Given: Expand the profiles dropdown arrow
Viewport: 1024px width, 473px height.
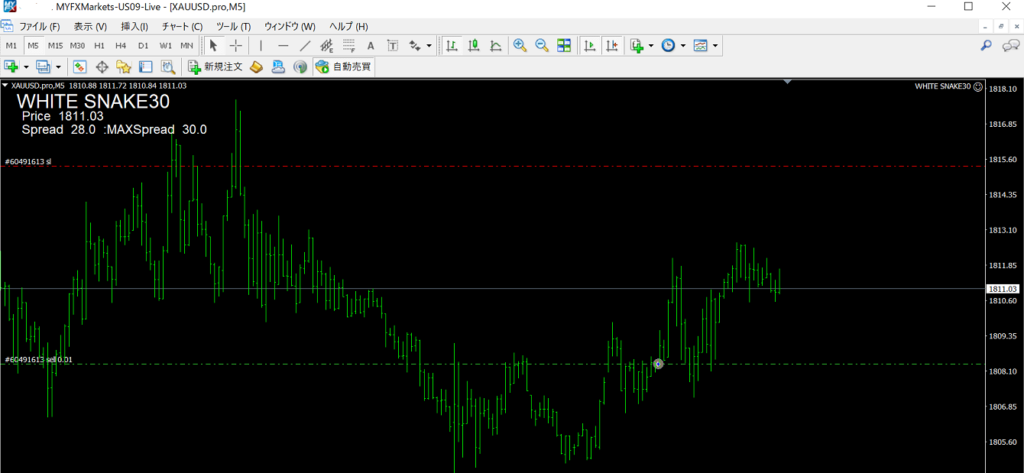Looking at the screenshot, I should tap(58, 67).
